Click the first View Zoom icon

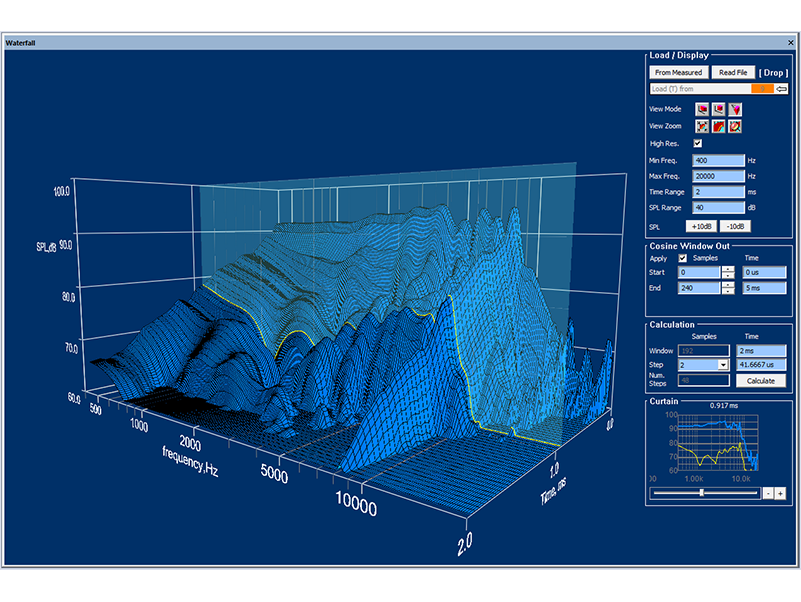pos(703,127)
